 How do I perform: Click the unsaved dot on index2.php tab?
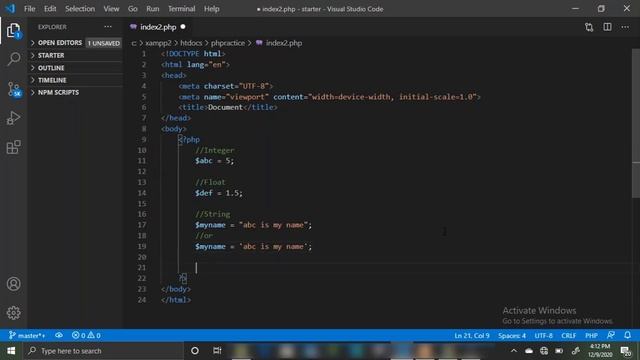[x=183, y=27]
